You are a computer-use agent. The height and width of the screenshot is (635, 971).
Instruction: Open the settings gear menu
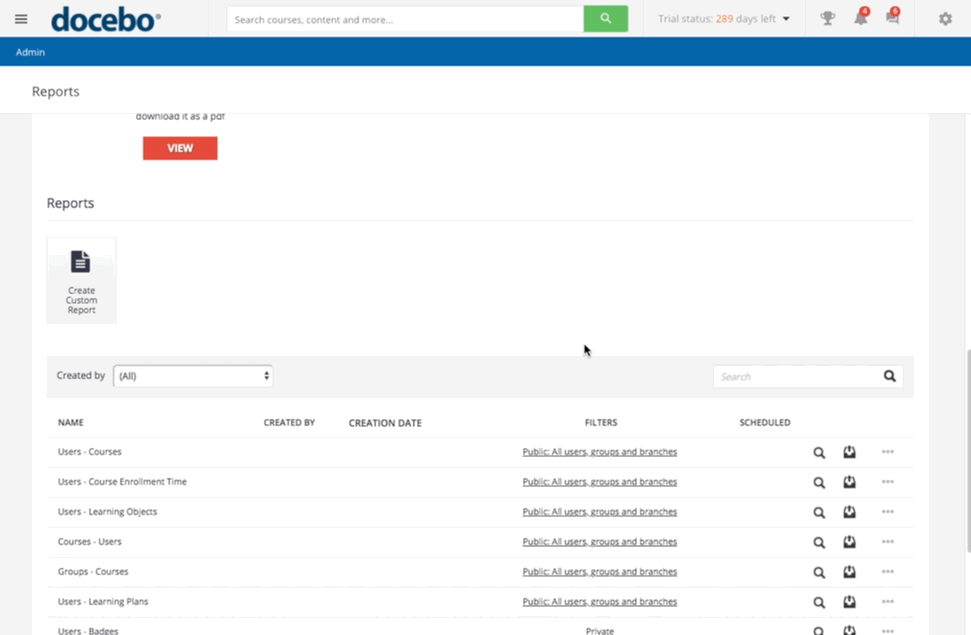click(x=945, y=19)
